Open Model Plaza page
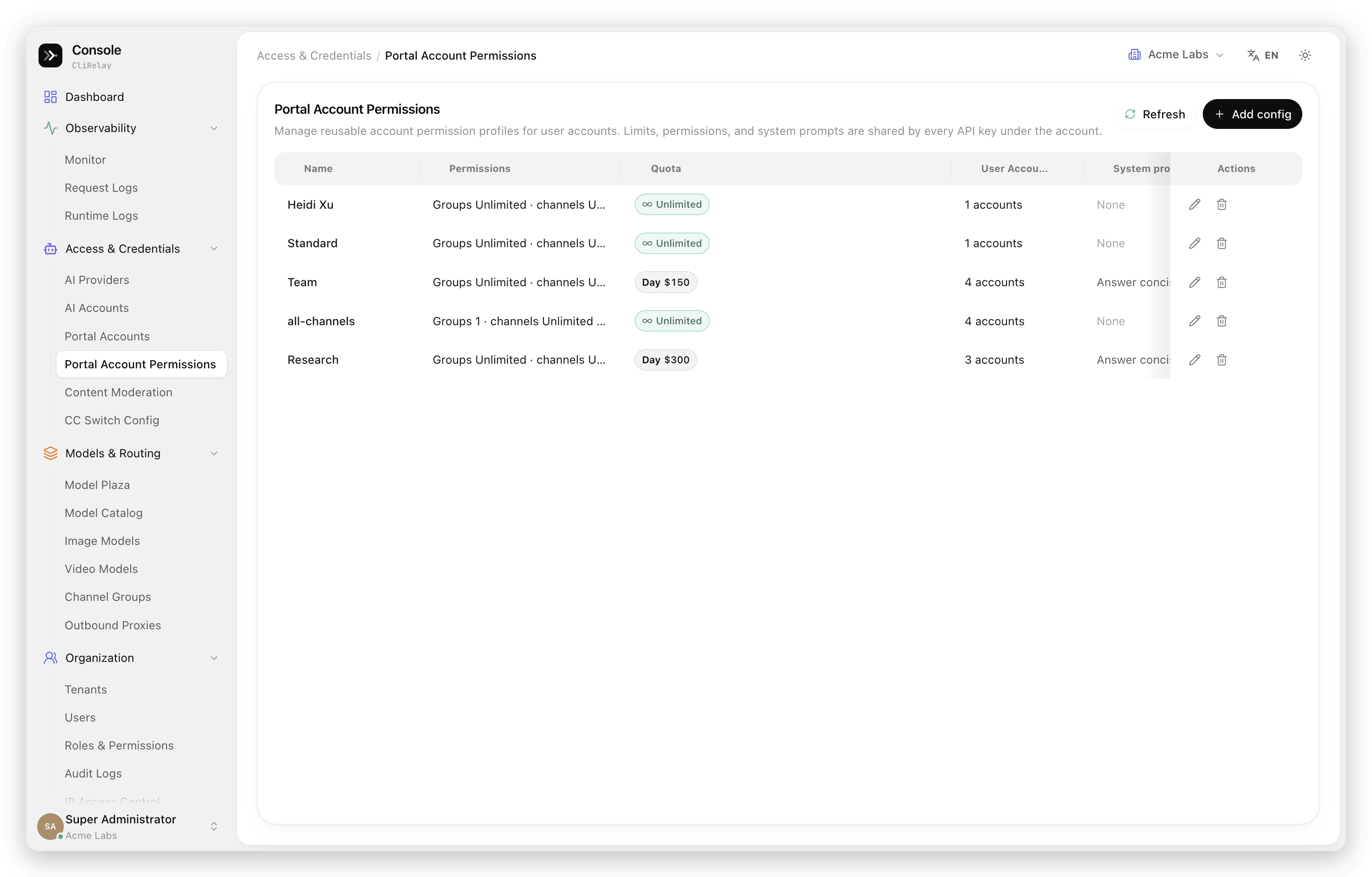The height and width of the screenshot is (877, 1372). (x=97, y=485)
